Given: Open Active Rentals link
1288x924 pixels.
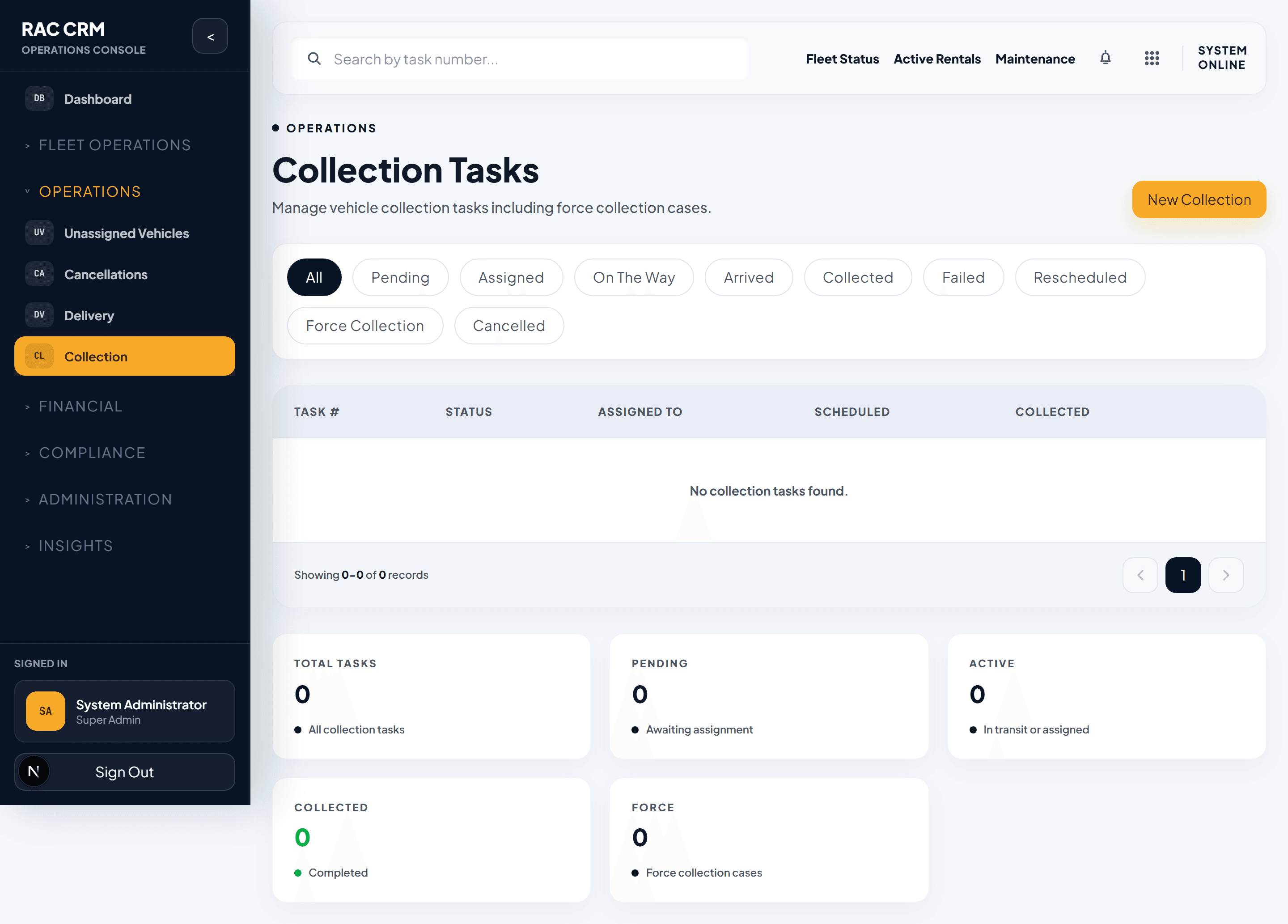Looking at the screenshot, I should pos(937,59).
